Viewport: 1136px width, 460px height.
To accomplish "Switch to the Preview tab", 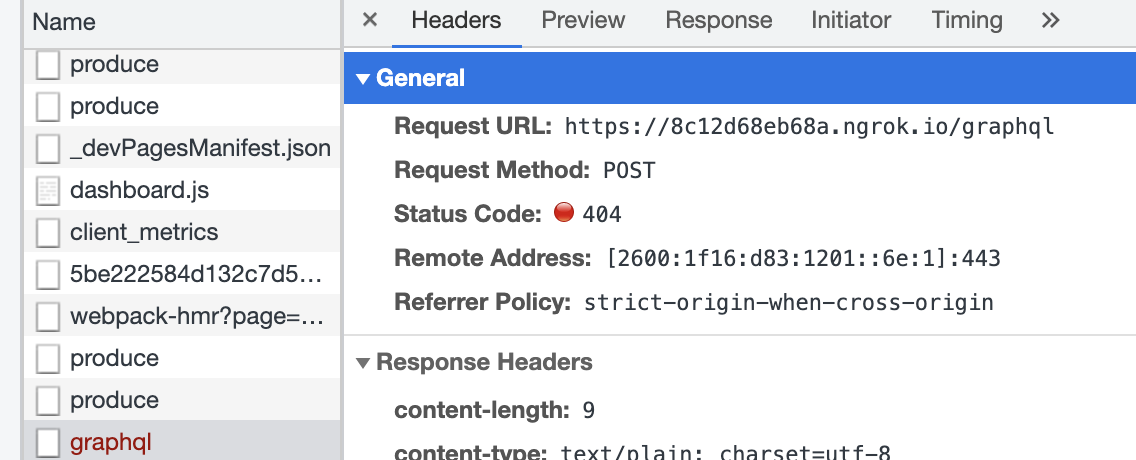I will click(x=583, y=20).
